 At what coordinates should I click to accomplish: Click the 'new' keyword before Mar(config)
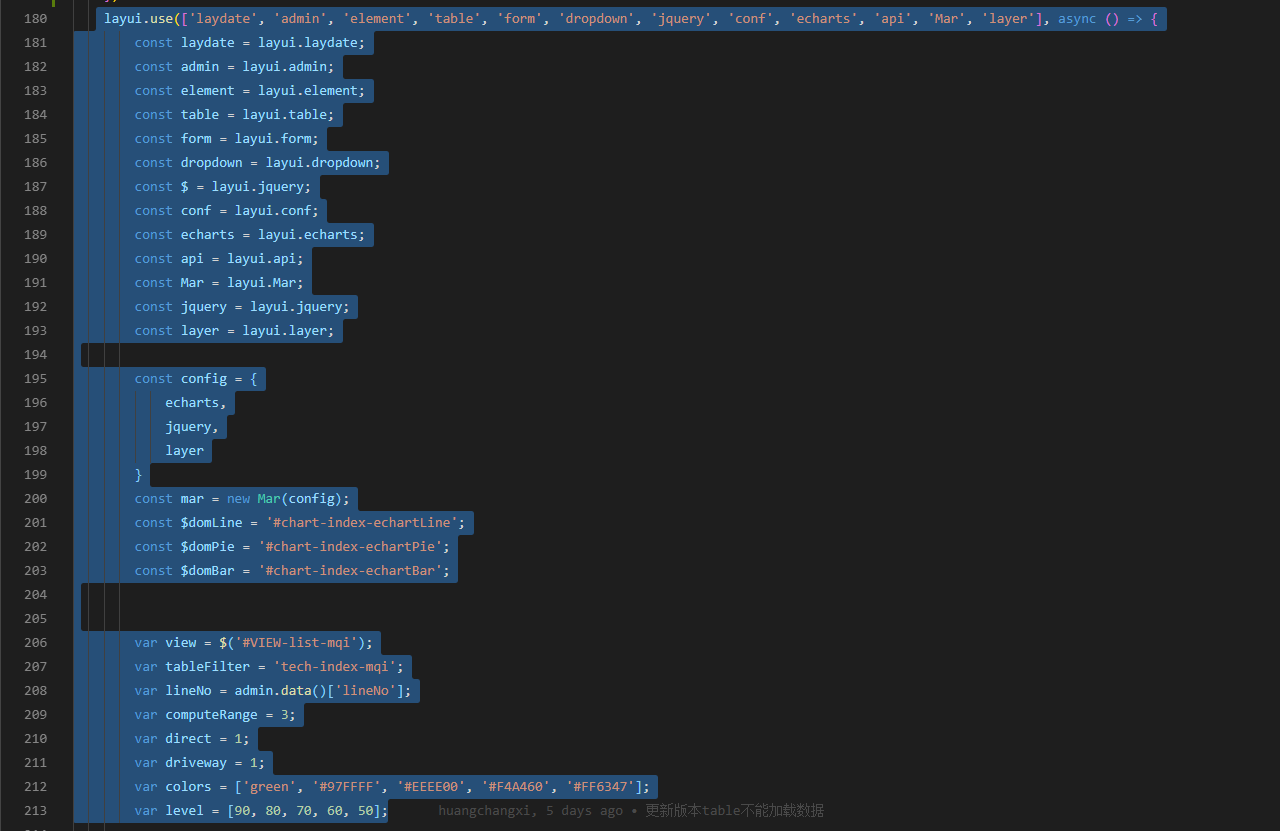(x=239, y=499)
